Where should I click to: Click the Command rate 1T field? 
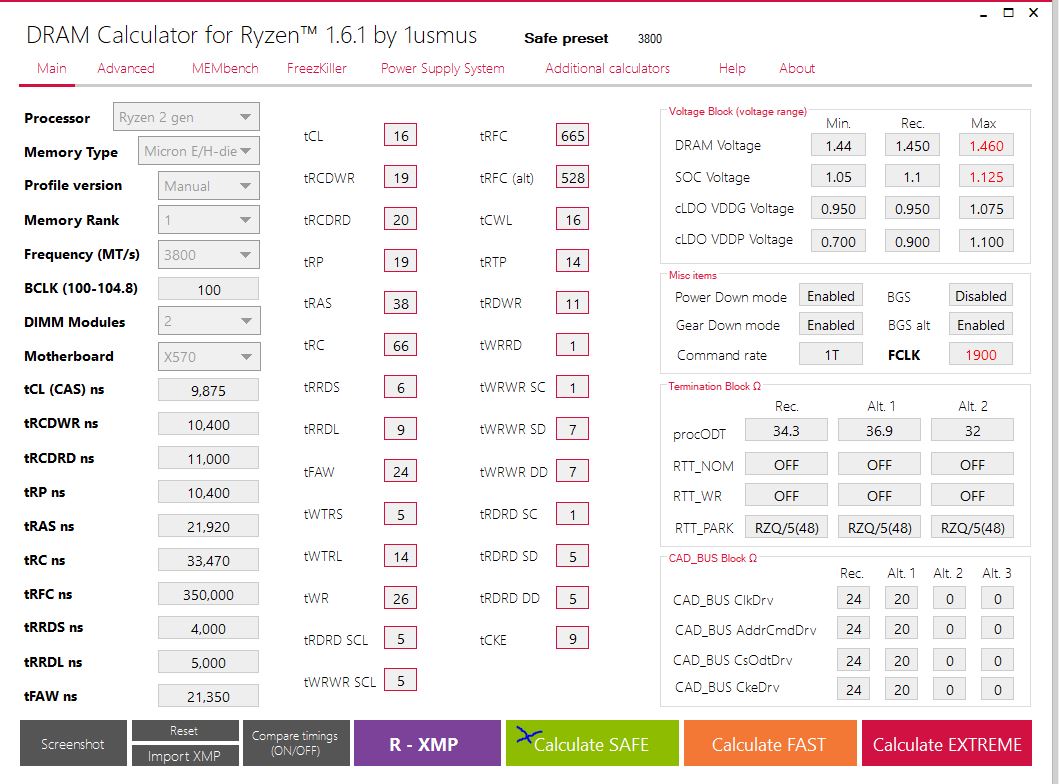(x=831, y=355)
